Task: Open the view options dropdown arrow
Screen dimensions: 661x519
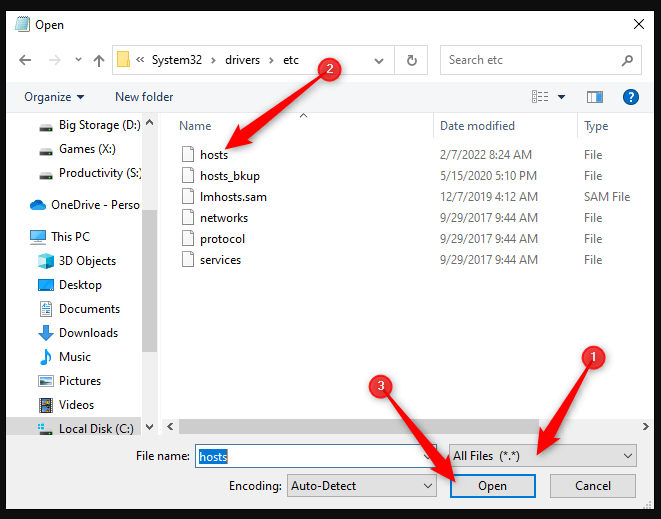Action: point(561,97)
